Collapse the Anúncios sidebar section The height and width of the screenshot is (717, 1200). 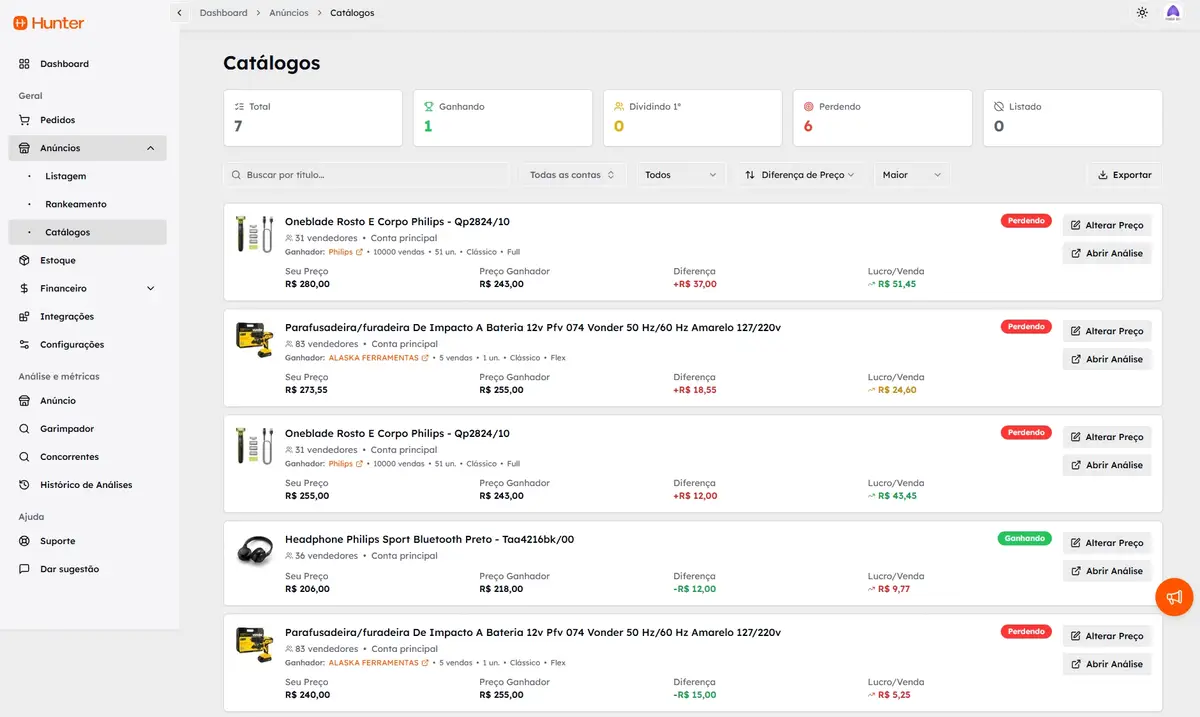click(x=87, y=148)
